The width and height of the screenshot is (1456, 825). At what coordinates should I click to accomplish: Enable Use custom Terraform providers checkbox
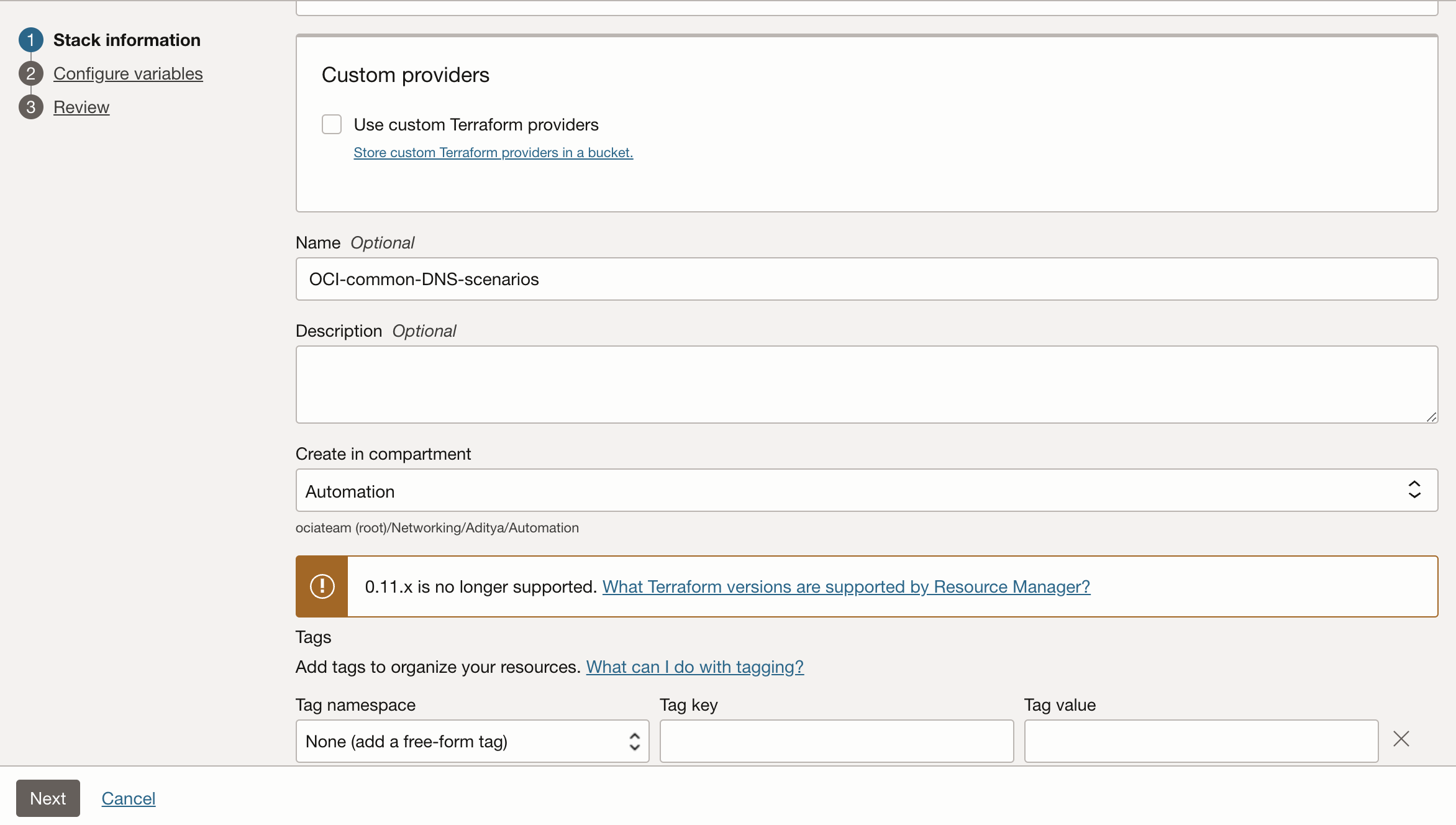pyautogui.click(x=332, y=125)
